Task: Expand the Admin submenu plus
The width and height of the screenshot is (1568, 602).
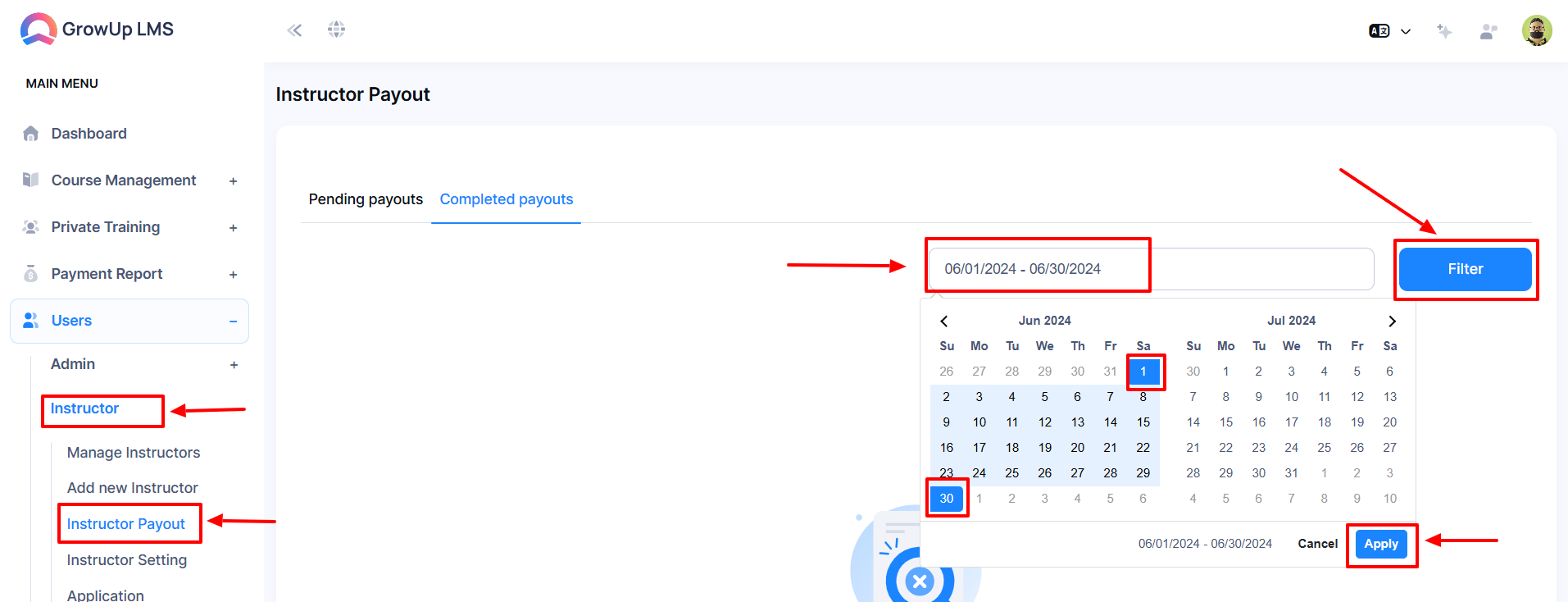Action: [x=234, y=365]
